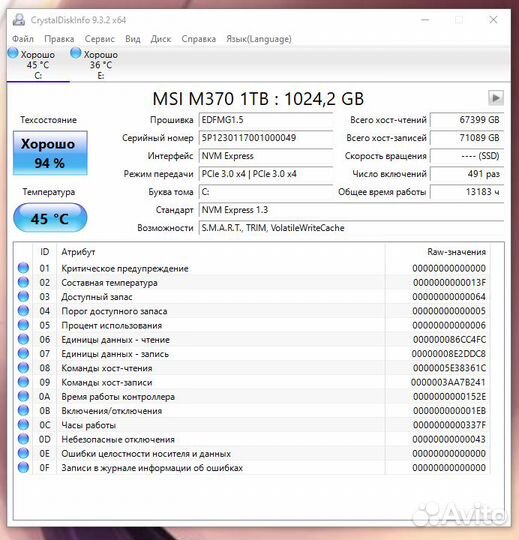Click status circle for Ошибки целостности носителя
Viewport: 519px width, 540px height.
pos(23,453)
